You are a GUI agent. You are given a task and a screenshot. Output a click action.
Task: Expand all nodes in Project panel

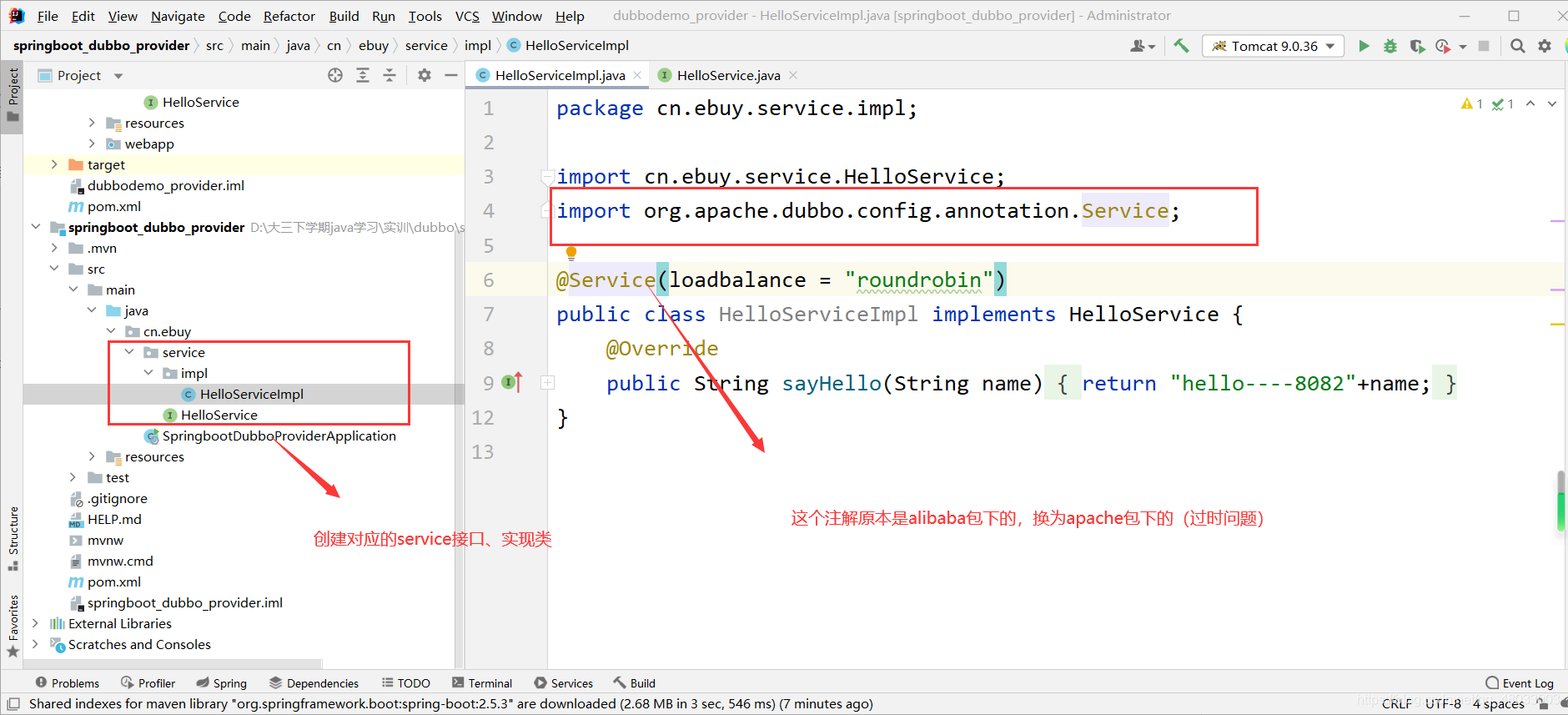click(363, 75)
